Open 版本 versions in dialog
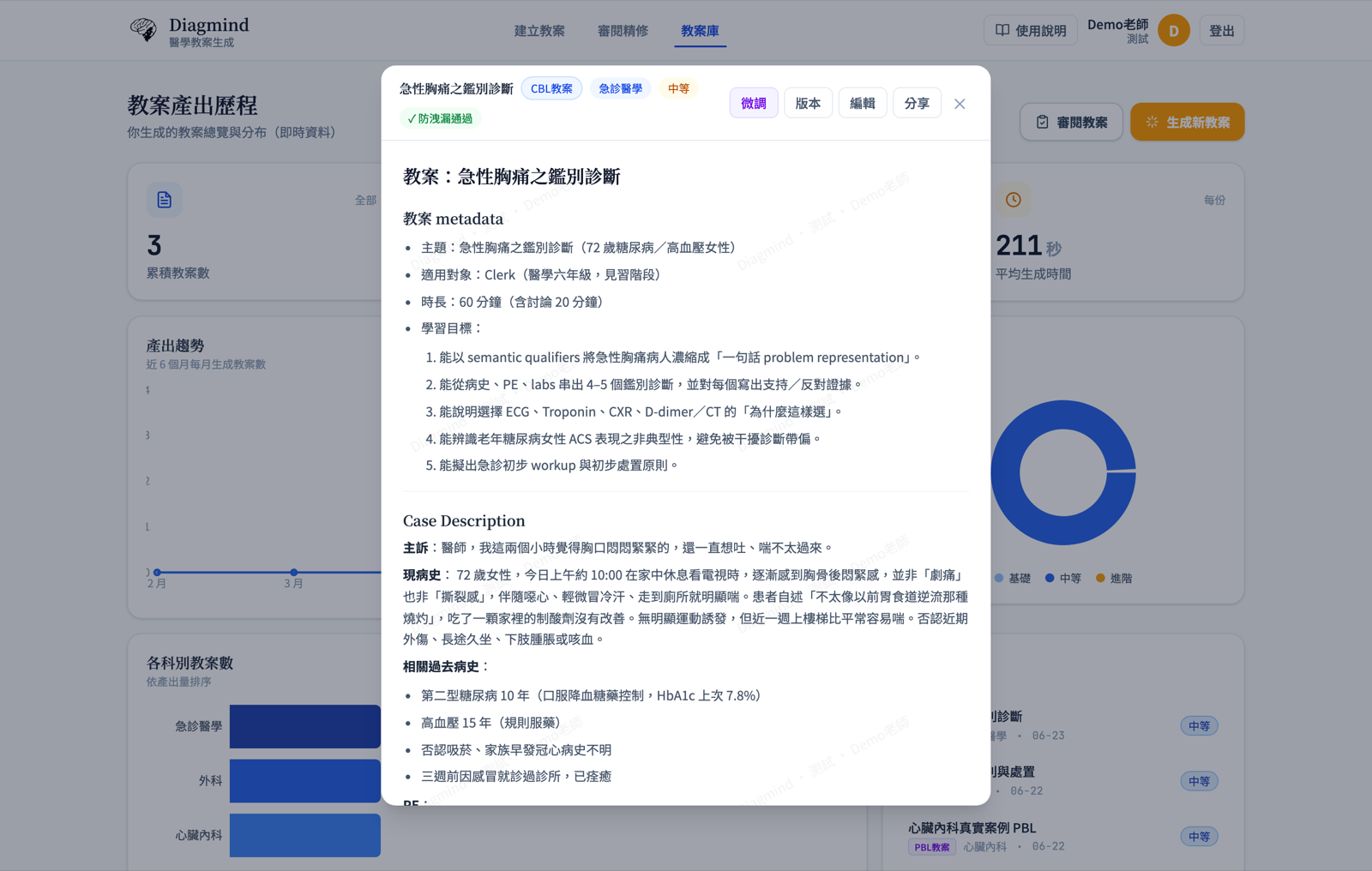Viewport: 1372px width, 871px height. [808, 104]
